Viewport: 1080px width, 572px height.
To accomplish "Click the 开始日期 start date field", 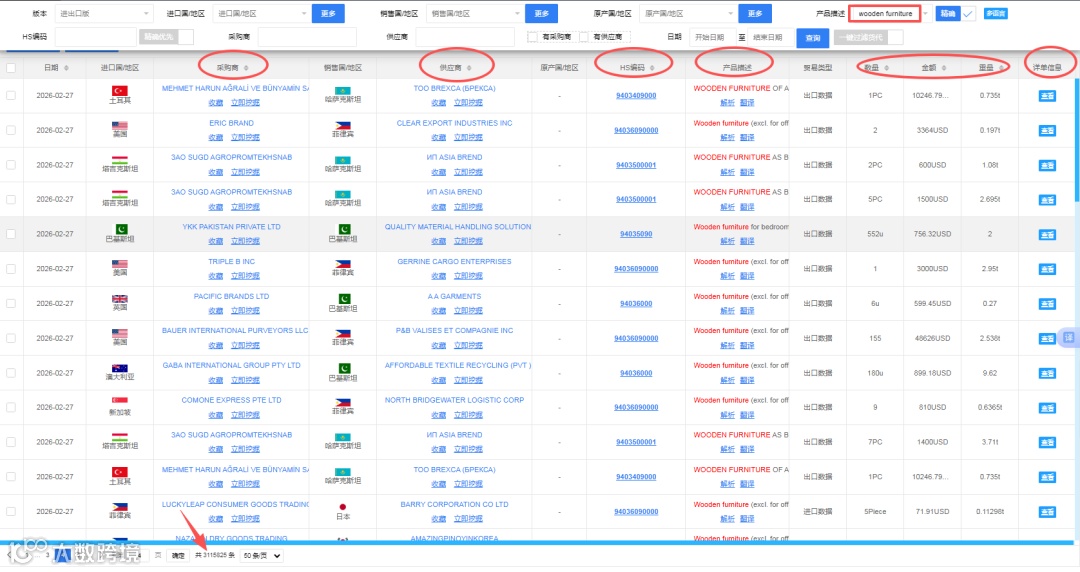I will (x=712, y=37).
